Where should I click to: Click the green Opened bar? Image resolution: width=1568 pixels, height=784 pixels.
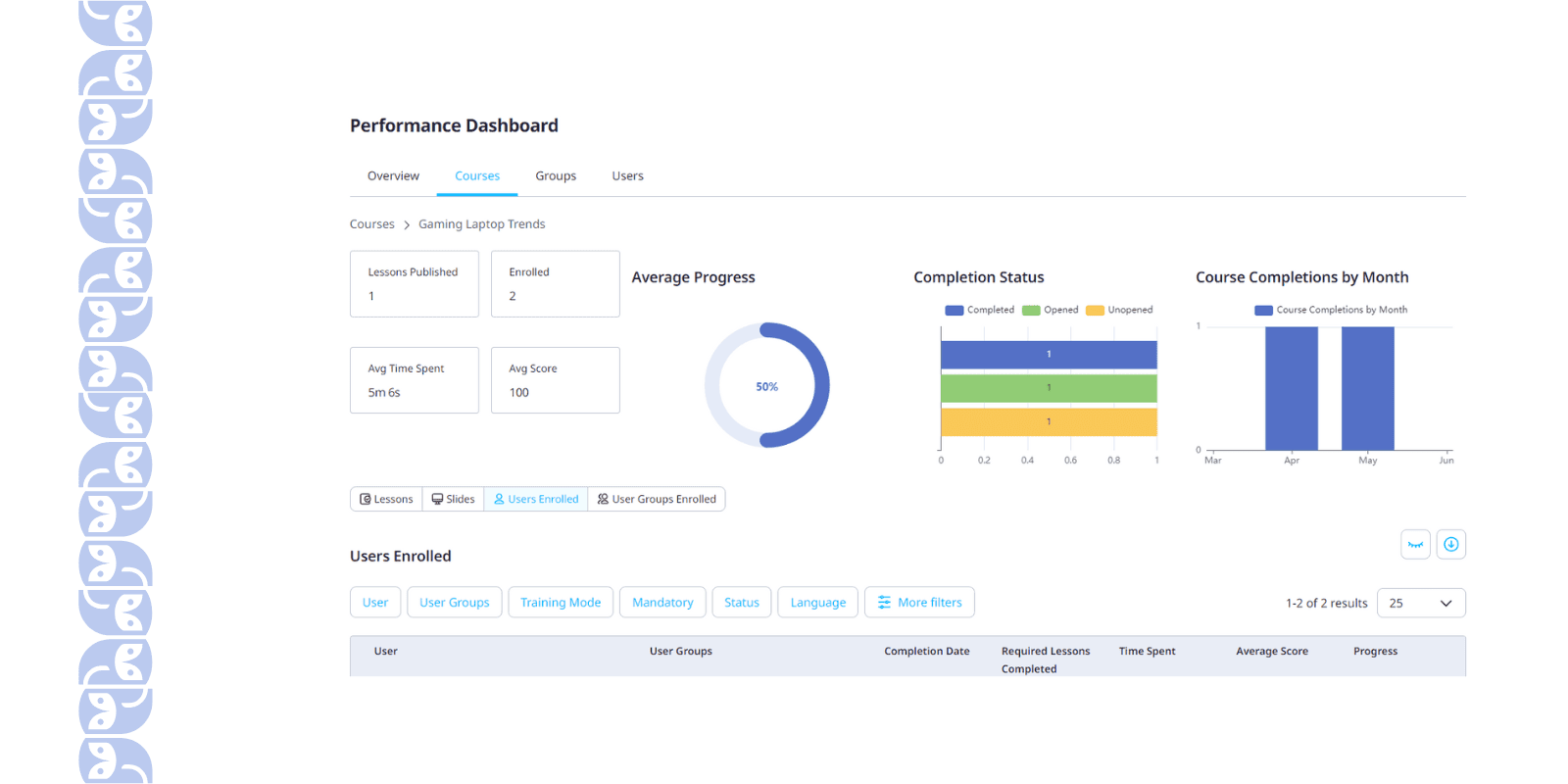pos(1049,388)
